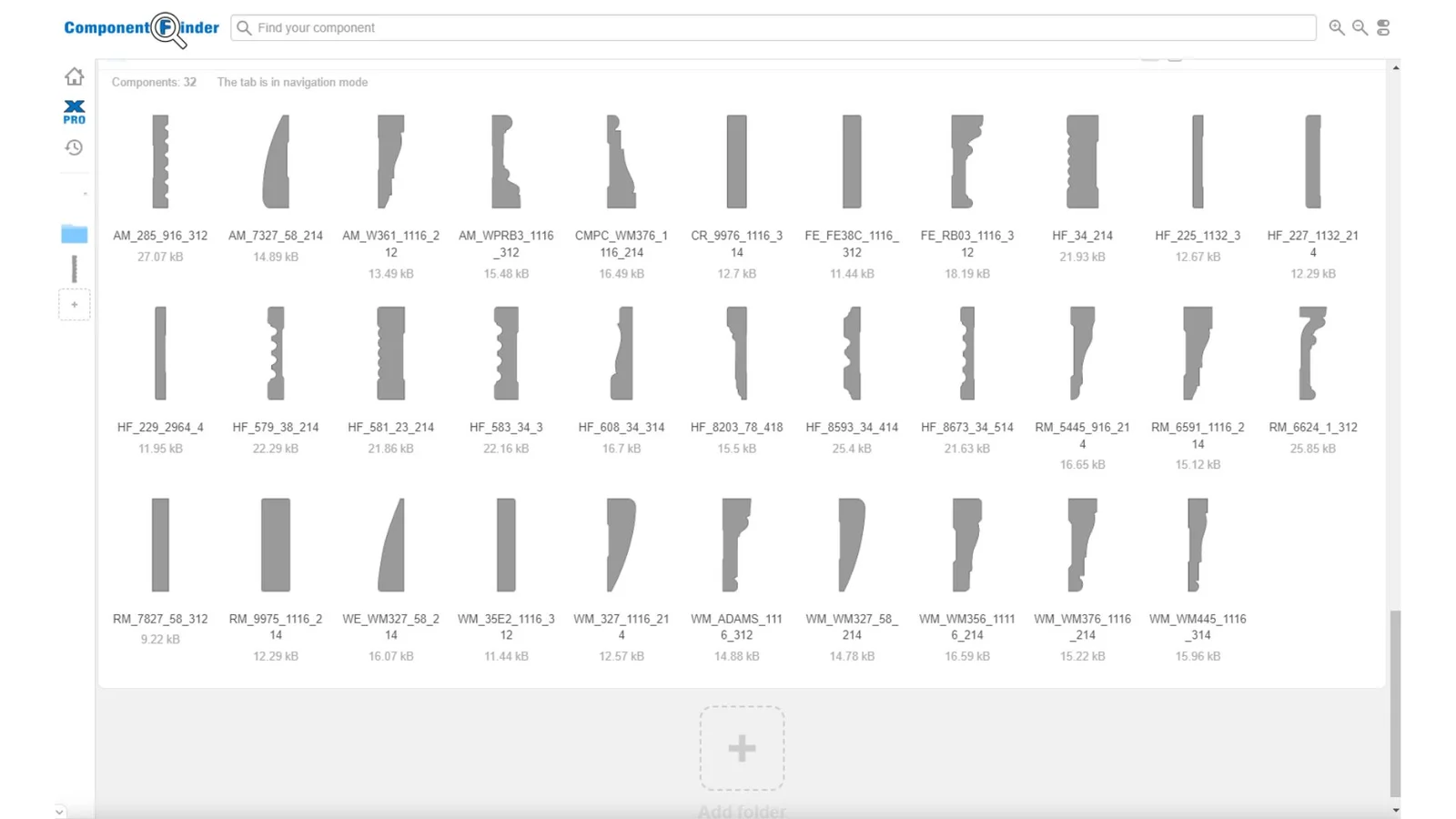Select the blue folder in the sidebar

click(74, 234)
